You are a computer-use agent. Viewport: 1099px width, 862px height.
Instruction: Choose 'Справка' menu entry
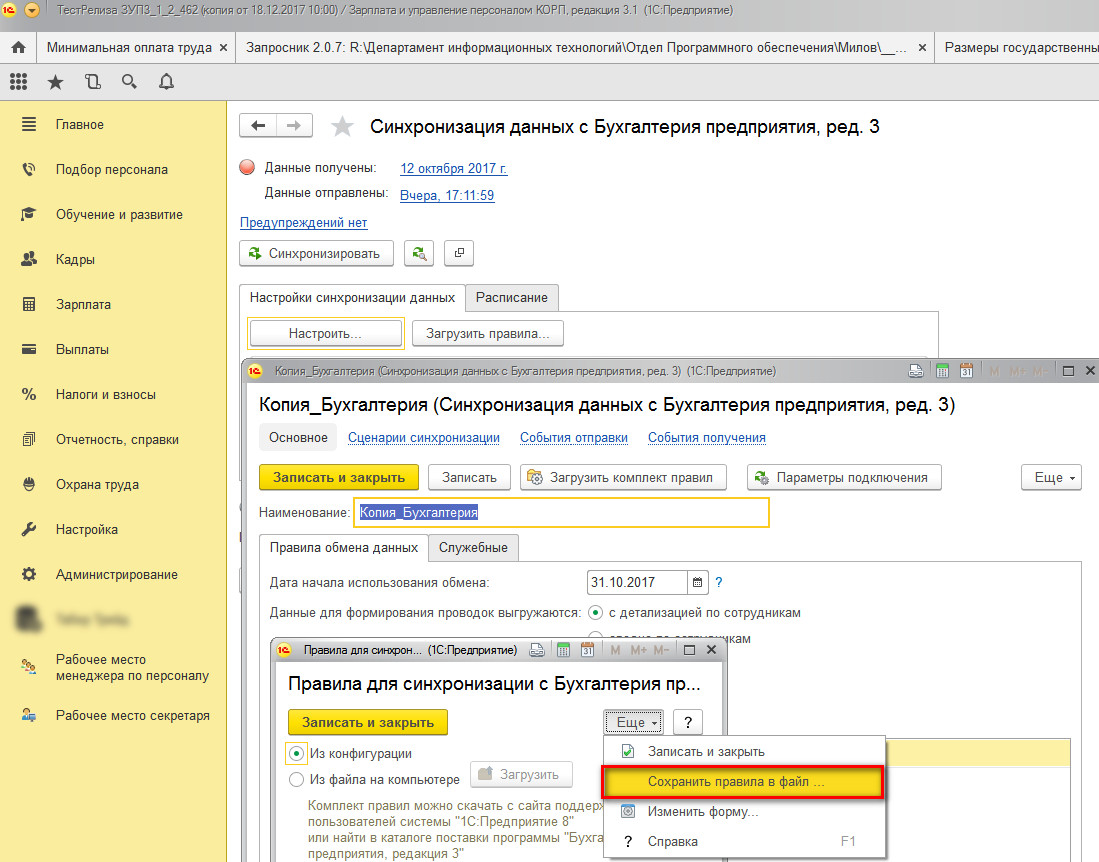point(744,841)
